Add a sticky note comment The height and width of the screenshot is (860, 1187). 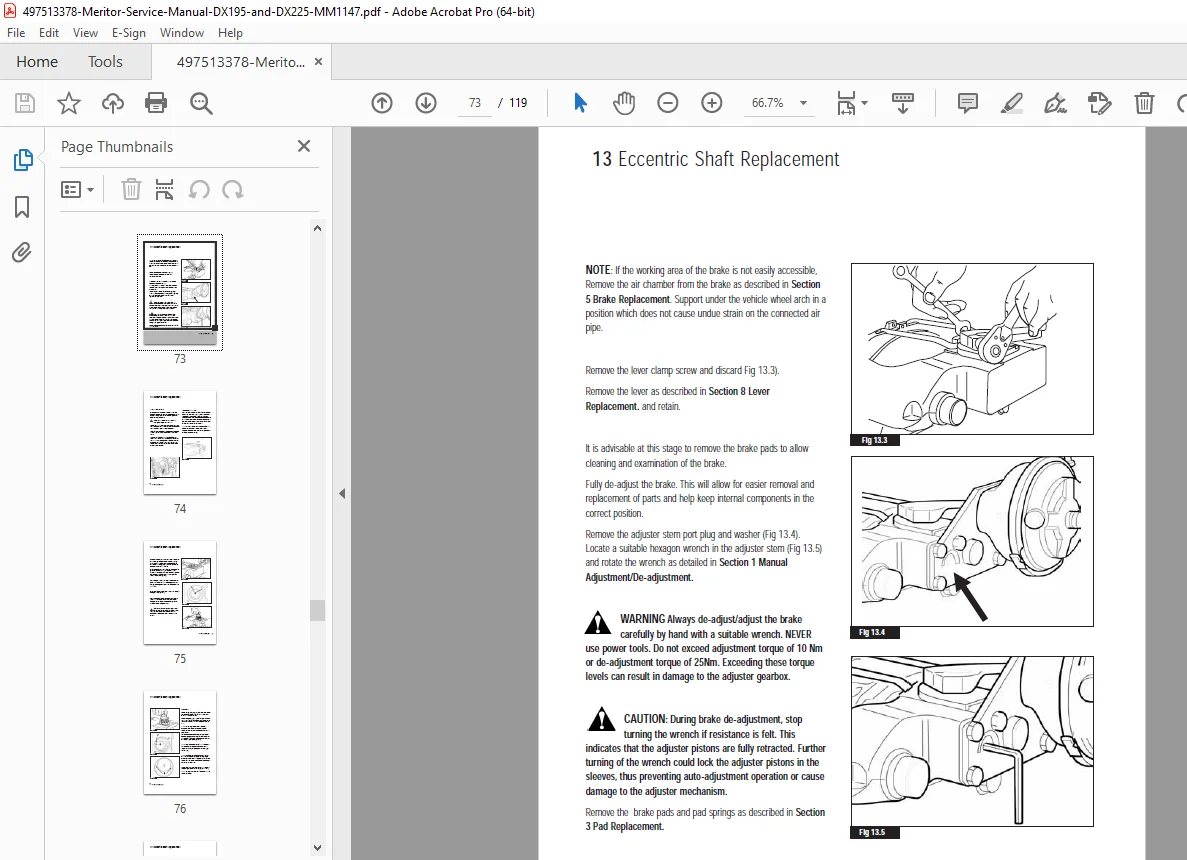[x=967, y=103]
